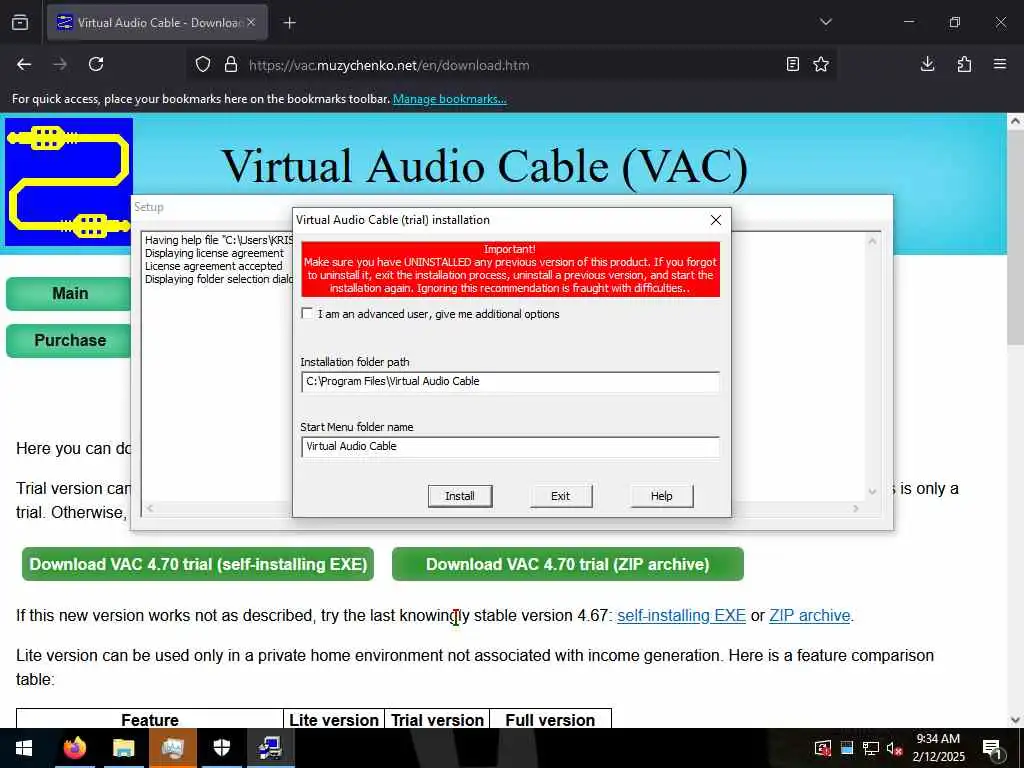Select the setup installer taskbar icon
This screenshot has height=768, width=1024.
click(270, 748)
